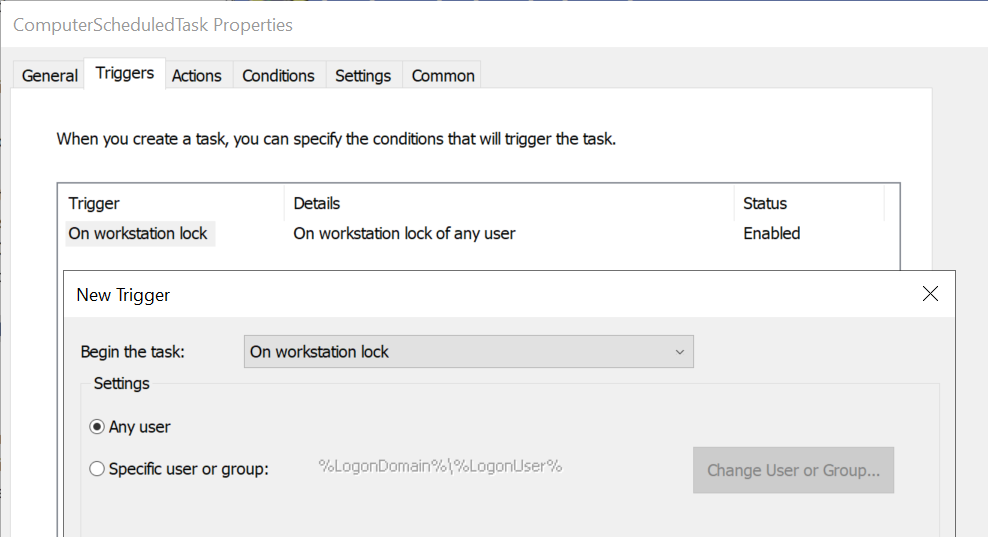Select the On workstation lock trigger row

click(138, 233)
